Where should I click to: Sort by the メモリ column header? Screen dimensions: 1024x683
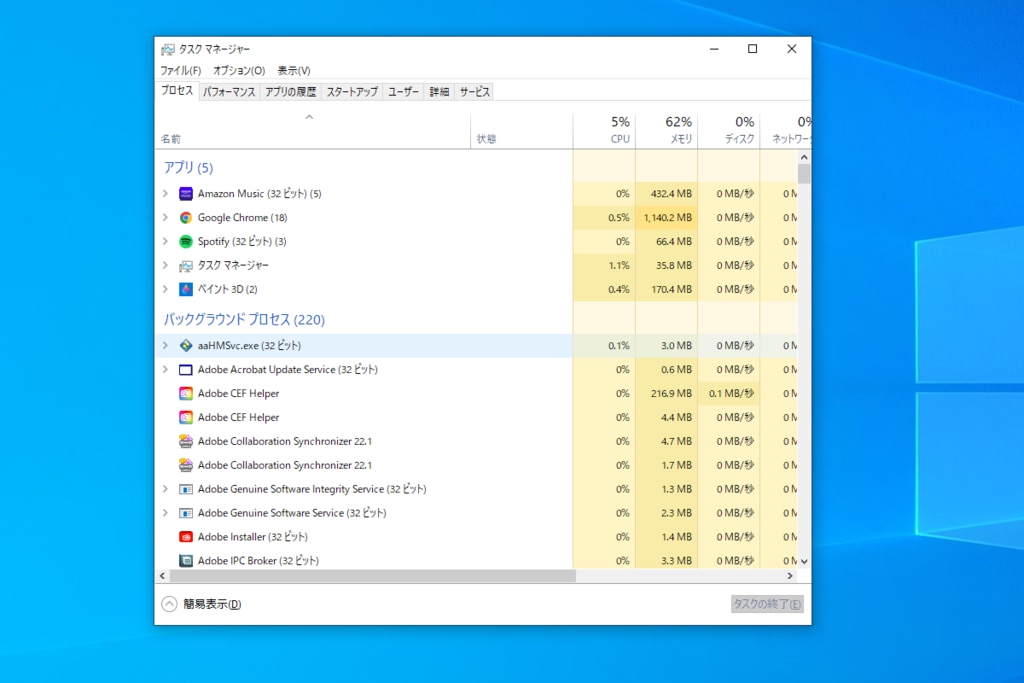(x=666, y=129)
